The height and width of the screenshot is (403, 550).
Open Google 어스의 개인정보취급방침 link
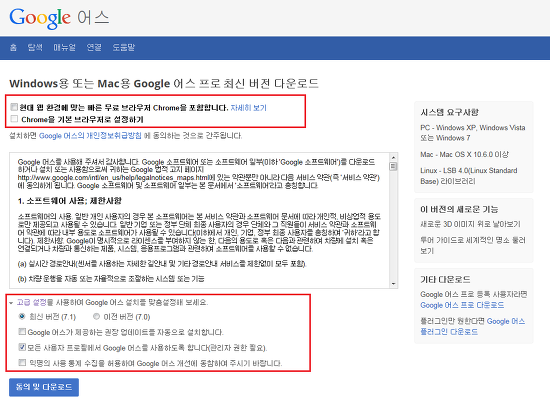[90, 136]
